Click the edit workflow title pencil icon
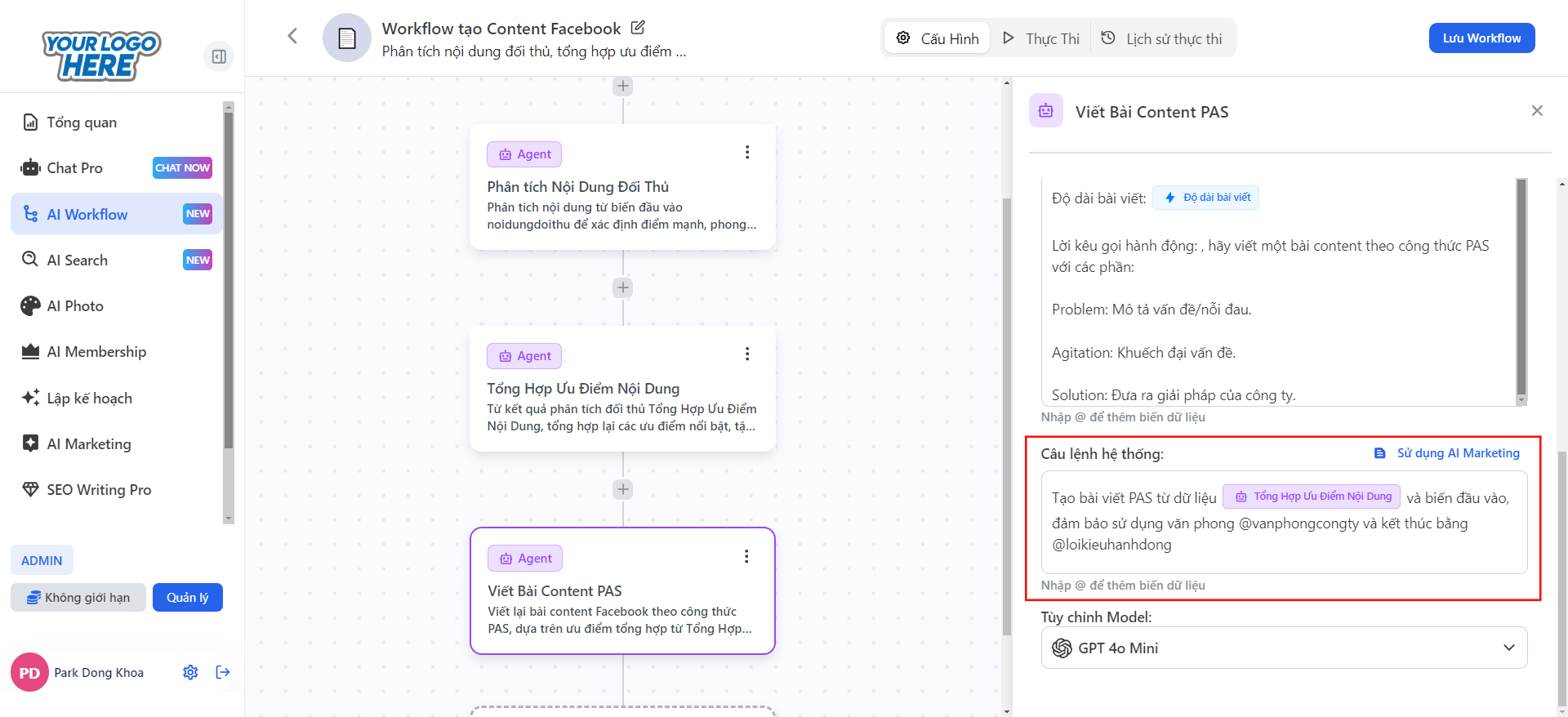The image size is (1568, 717). 638,28
